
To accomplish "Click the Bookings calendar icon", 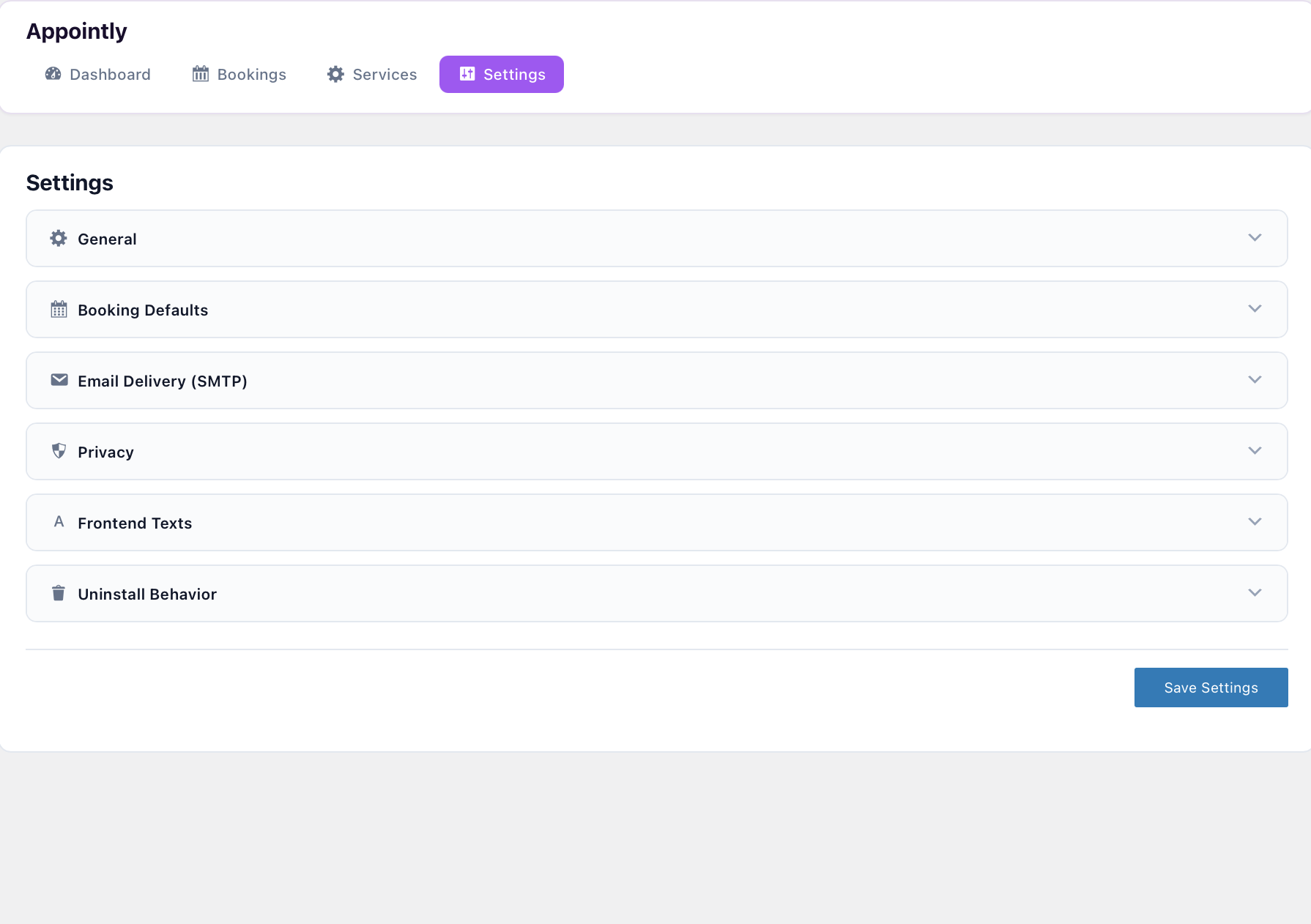I will coord(201,74).
